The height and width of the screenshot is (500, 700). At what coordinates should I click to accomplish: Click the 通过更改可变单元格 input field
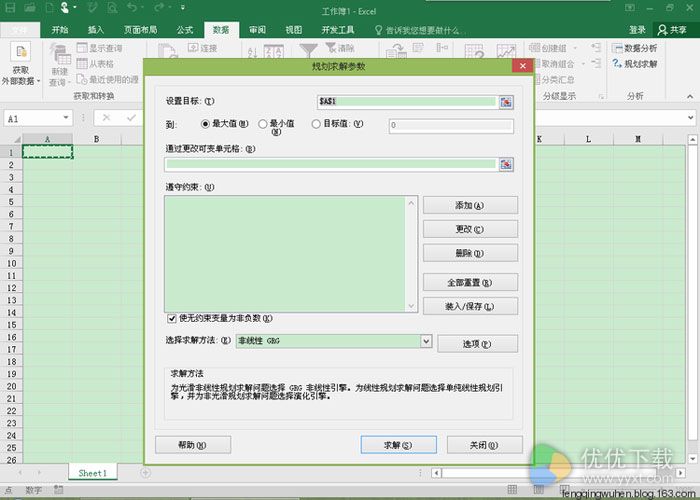tap(331, 164)
